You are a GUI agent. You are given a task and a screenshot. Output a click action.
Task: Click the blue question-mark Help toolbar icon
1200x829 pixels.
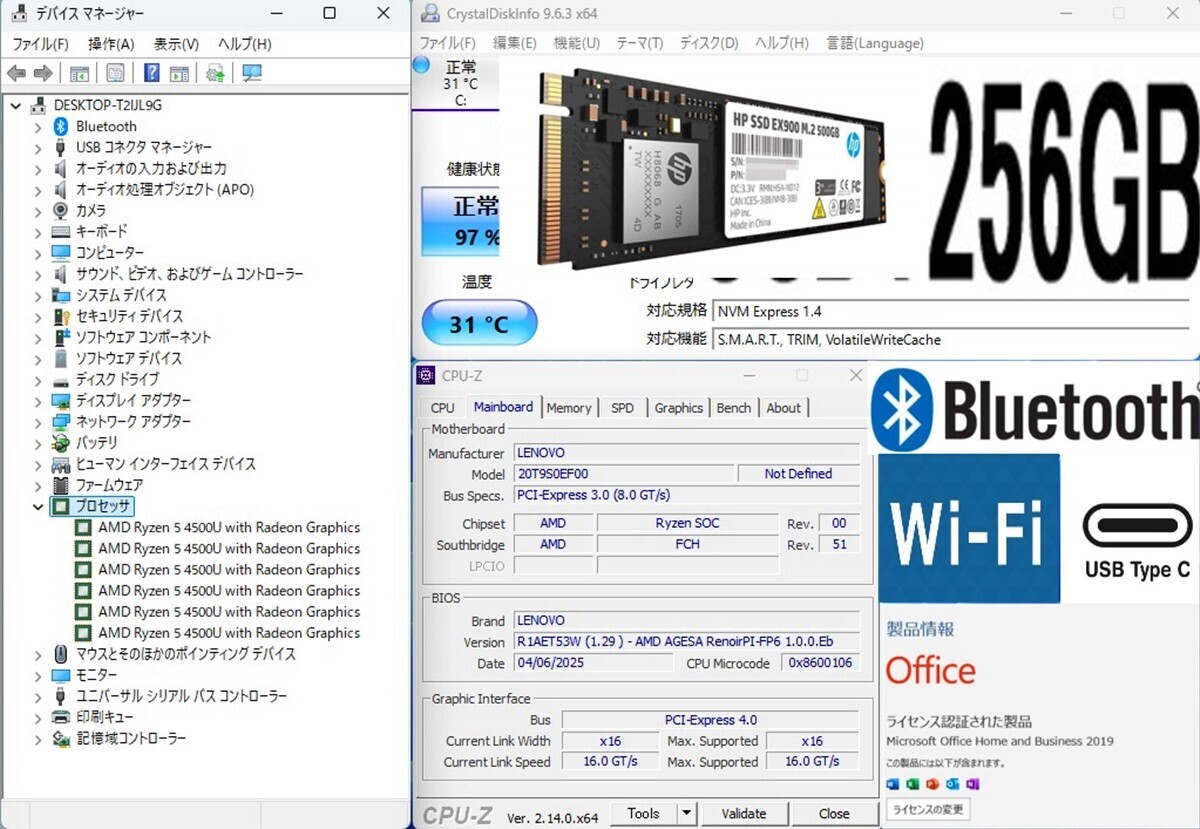[x=152, y=73]
